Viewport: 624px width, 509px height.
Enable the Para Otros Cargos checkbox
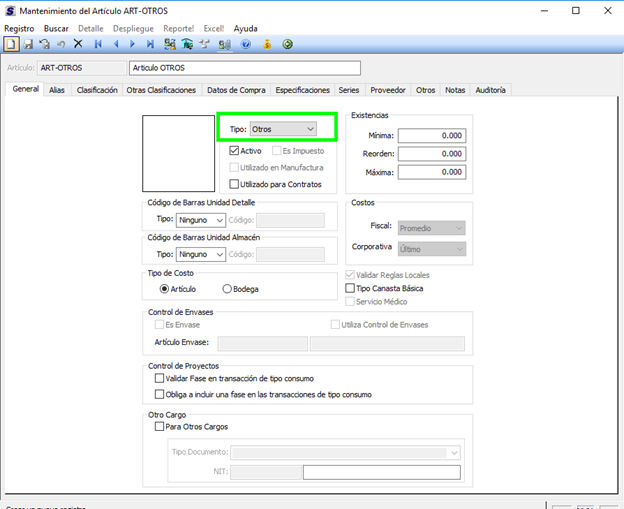(x=159, y=427)
